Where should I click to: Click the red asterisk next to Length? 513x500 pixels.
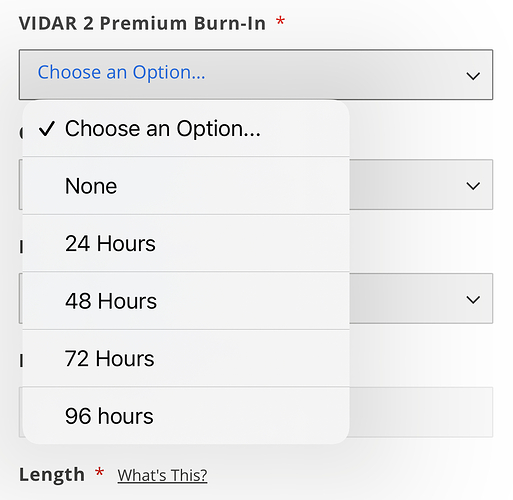99,472
